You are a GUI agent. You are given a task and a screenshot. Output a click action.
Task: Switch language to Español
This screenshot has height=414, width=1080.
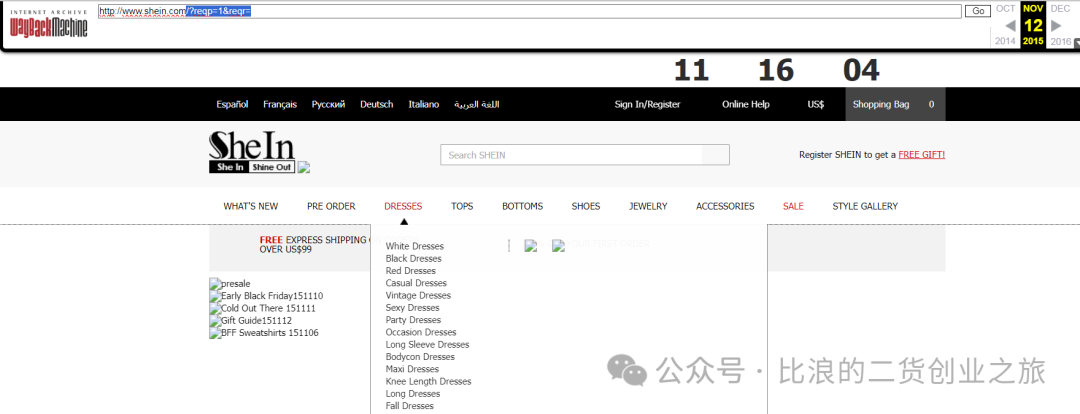click(x=232, y=105)
